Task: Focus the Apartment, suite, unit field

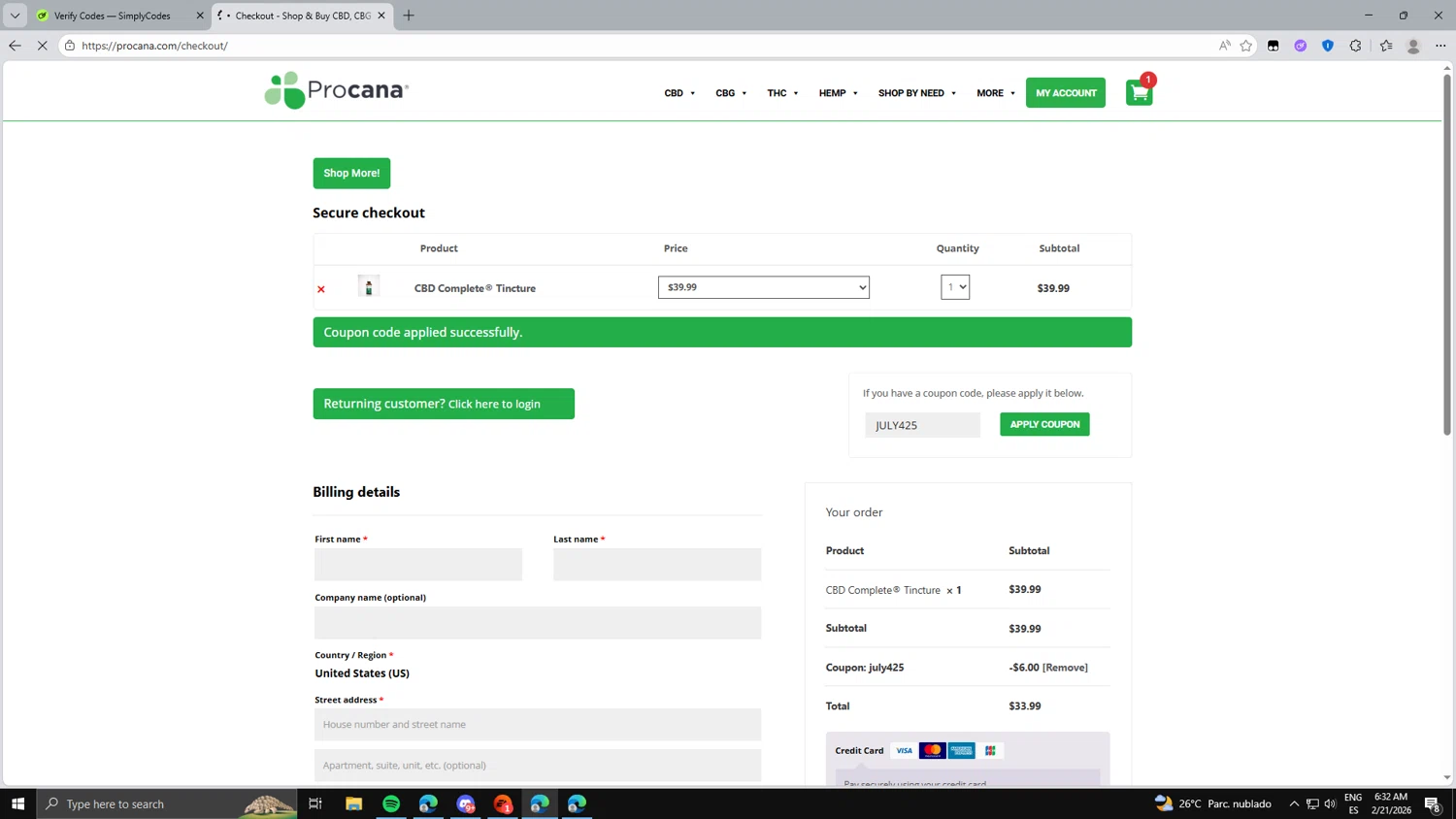Action: (x=538, y=766)
